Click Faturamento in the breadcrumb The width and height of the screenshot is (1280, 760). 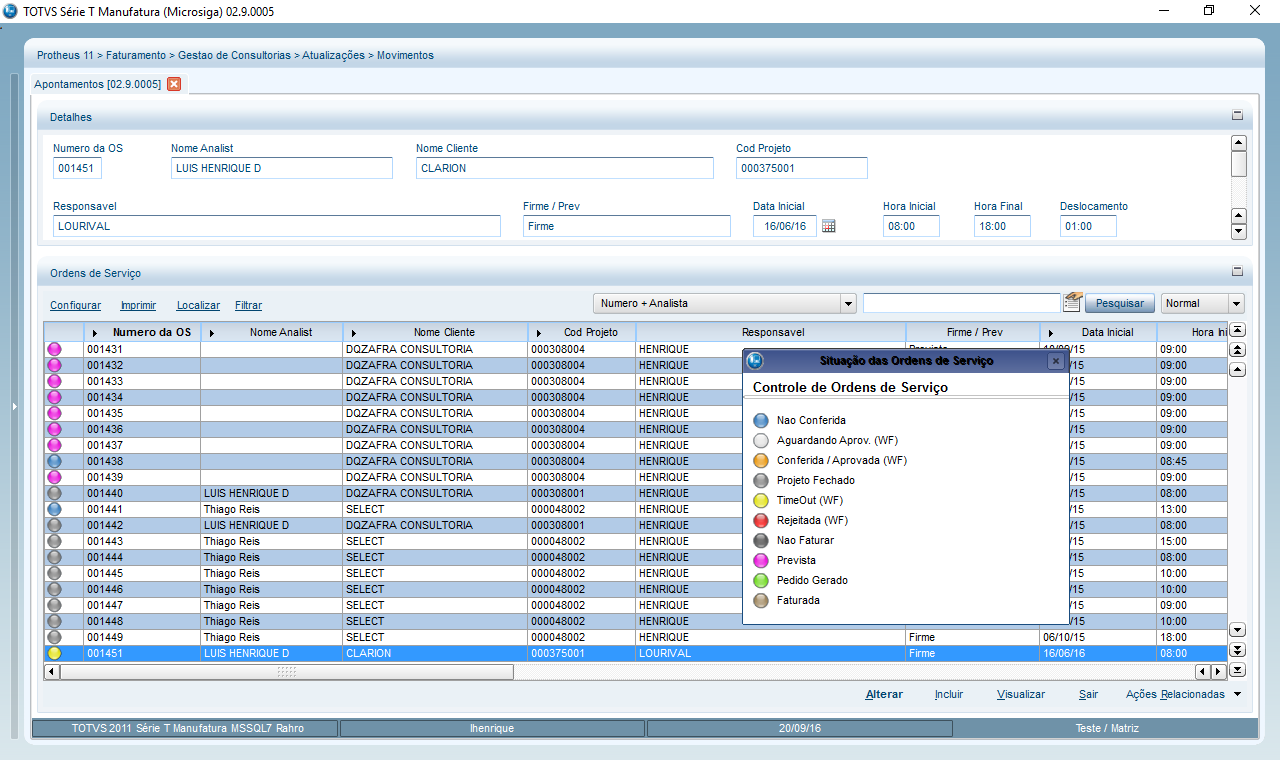point(135,55)
